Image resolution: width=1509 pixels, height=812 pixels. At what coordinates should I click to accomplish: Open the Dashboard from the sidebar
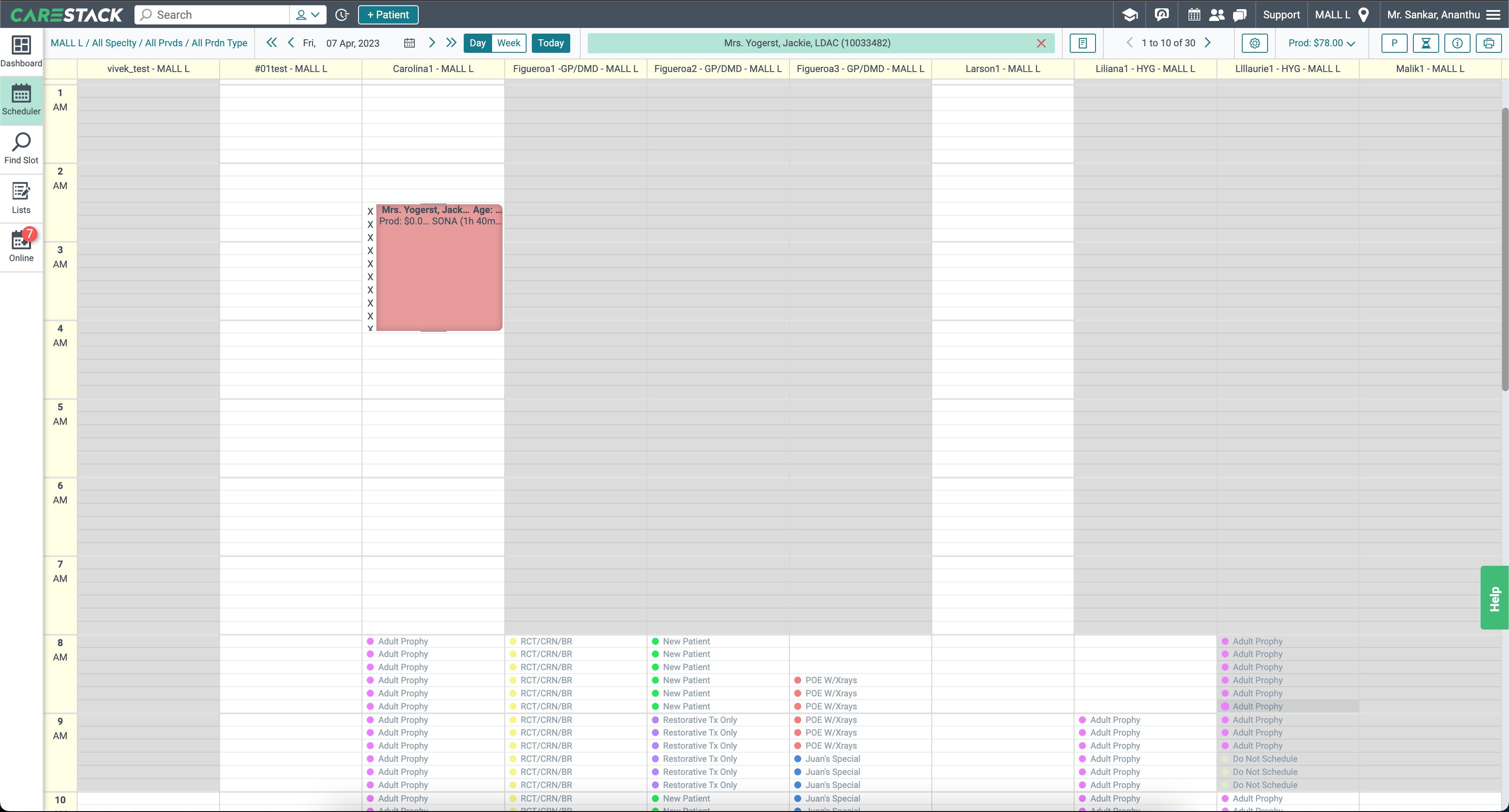[x=21, y=52]
